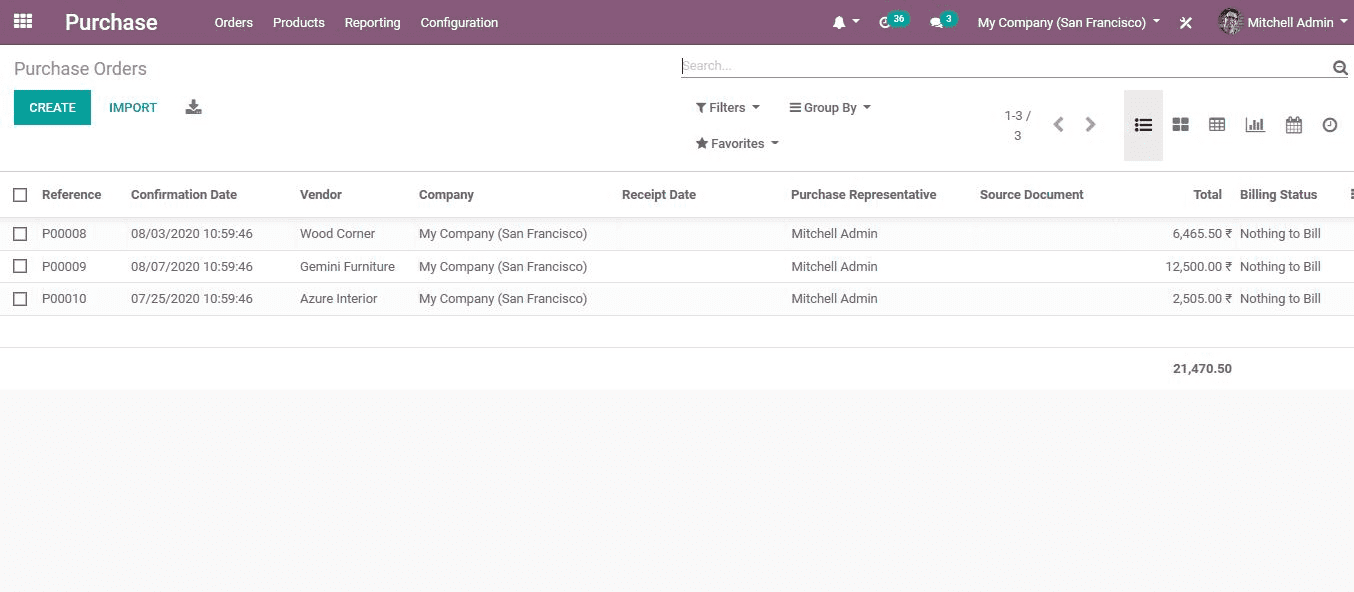Screen dimensions: 1354x592
Task: Click the pager 1-3 / 3 counter
Action: pyautogui.click(x=1017, y=125)
